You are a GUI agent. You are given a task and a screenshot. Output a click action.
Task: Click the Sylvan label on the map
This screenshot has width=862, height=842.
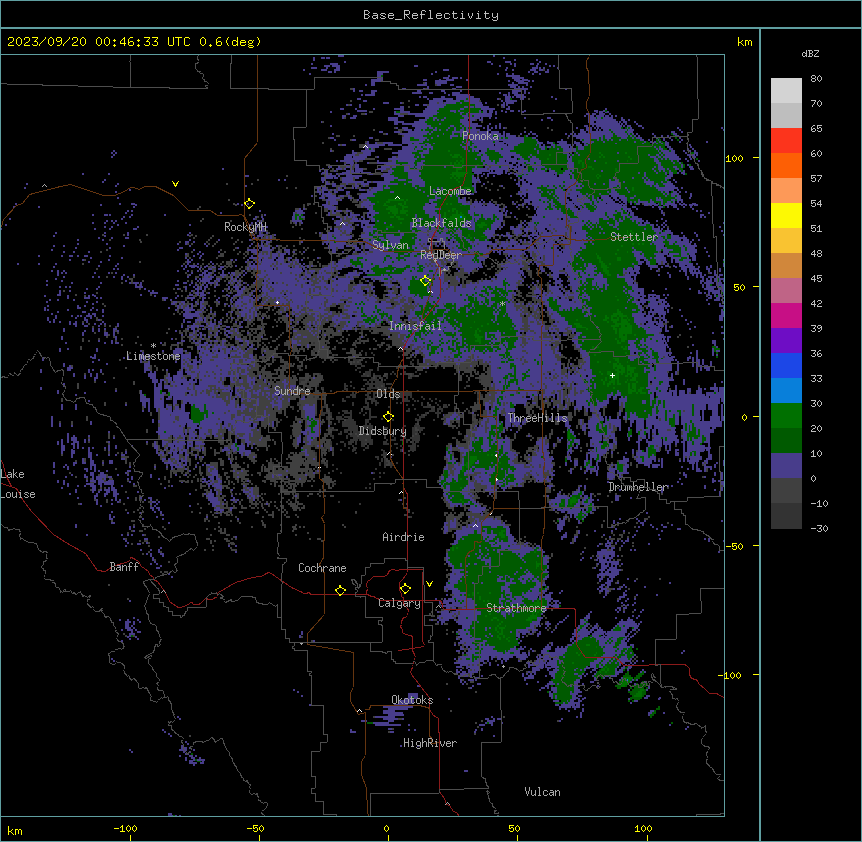(390, 245)
